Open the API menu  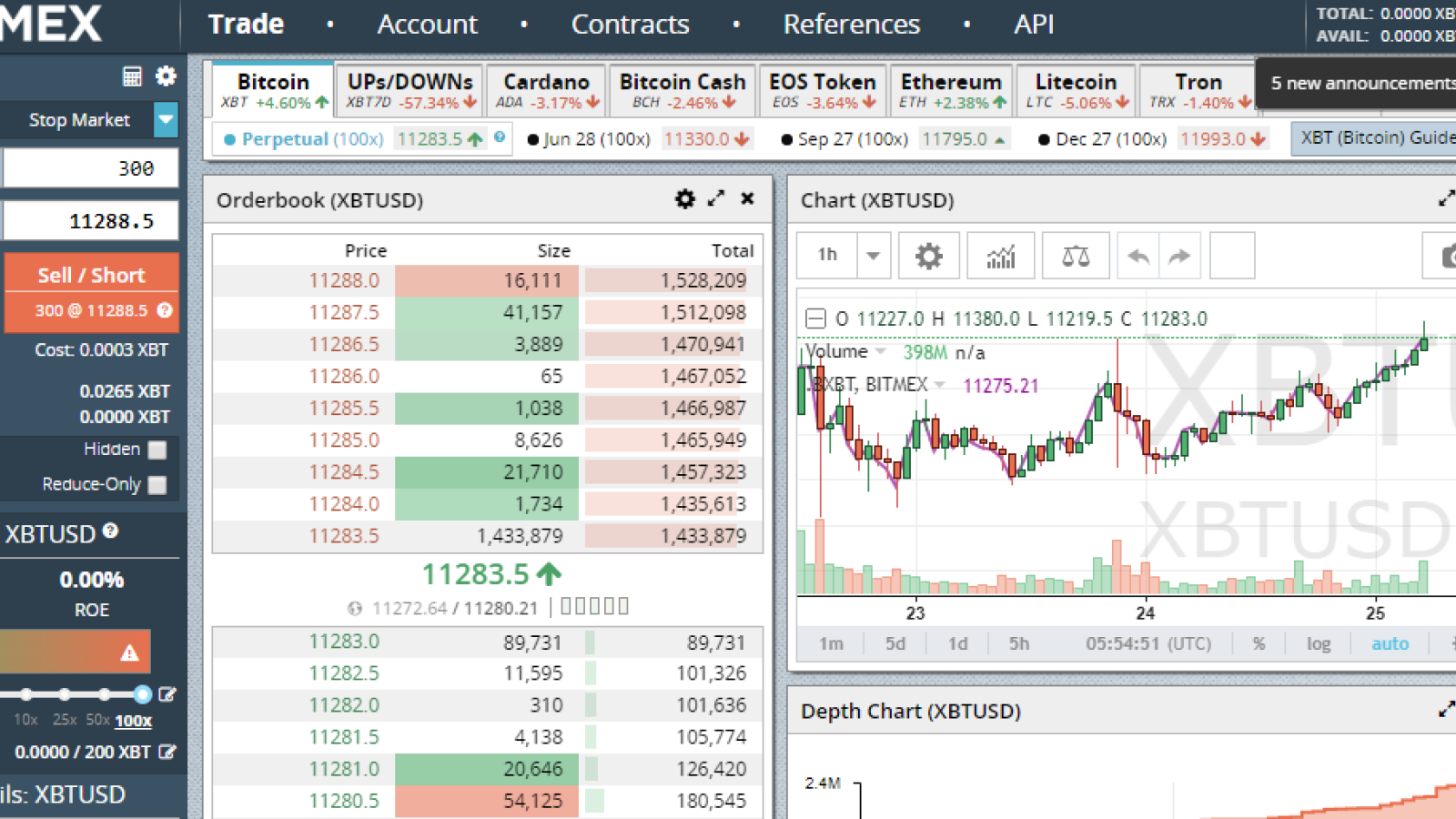(x=1035, y=25)
